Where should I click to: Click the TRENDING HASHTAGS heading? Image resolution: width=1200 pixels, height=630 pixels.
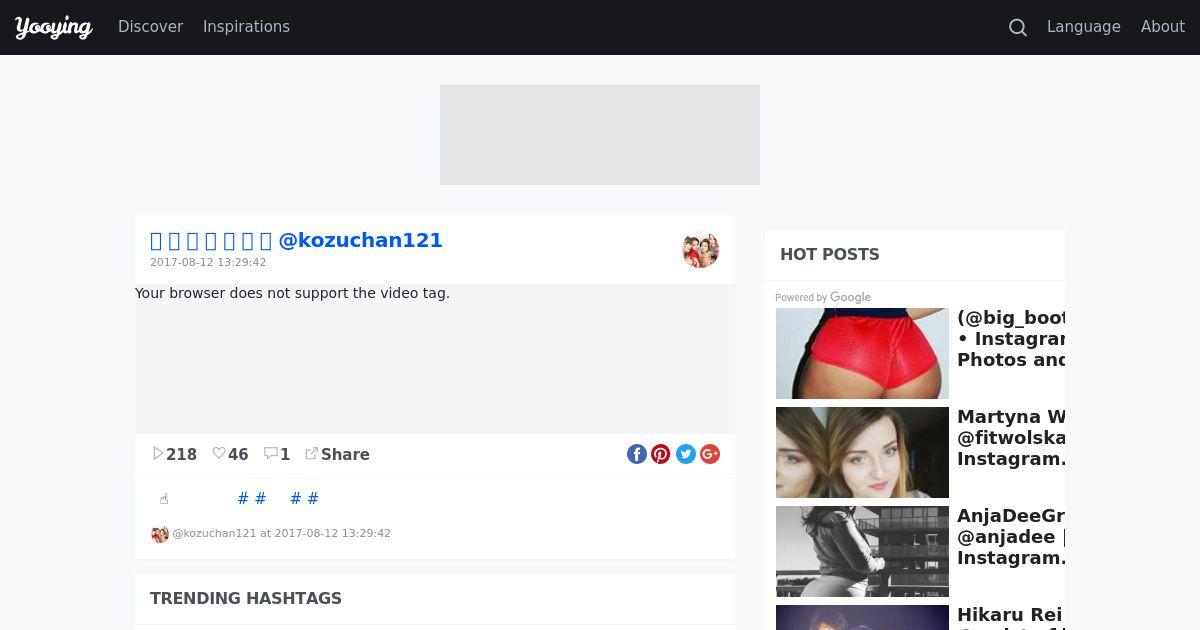tap(246, 598)
